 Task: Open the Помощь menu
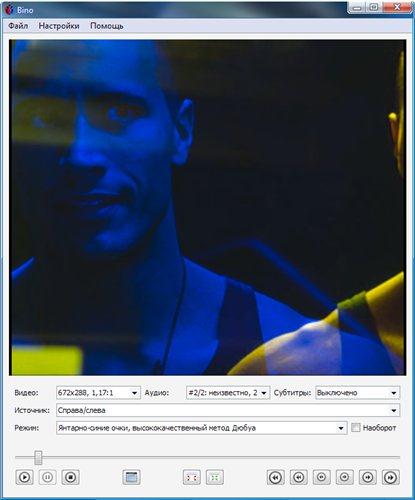coord(107,26)
